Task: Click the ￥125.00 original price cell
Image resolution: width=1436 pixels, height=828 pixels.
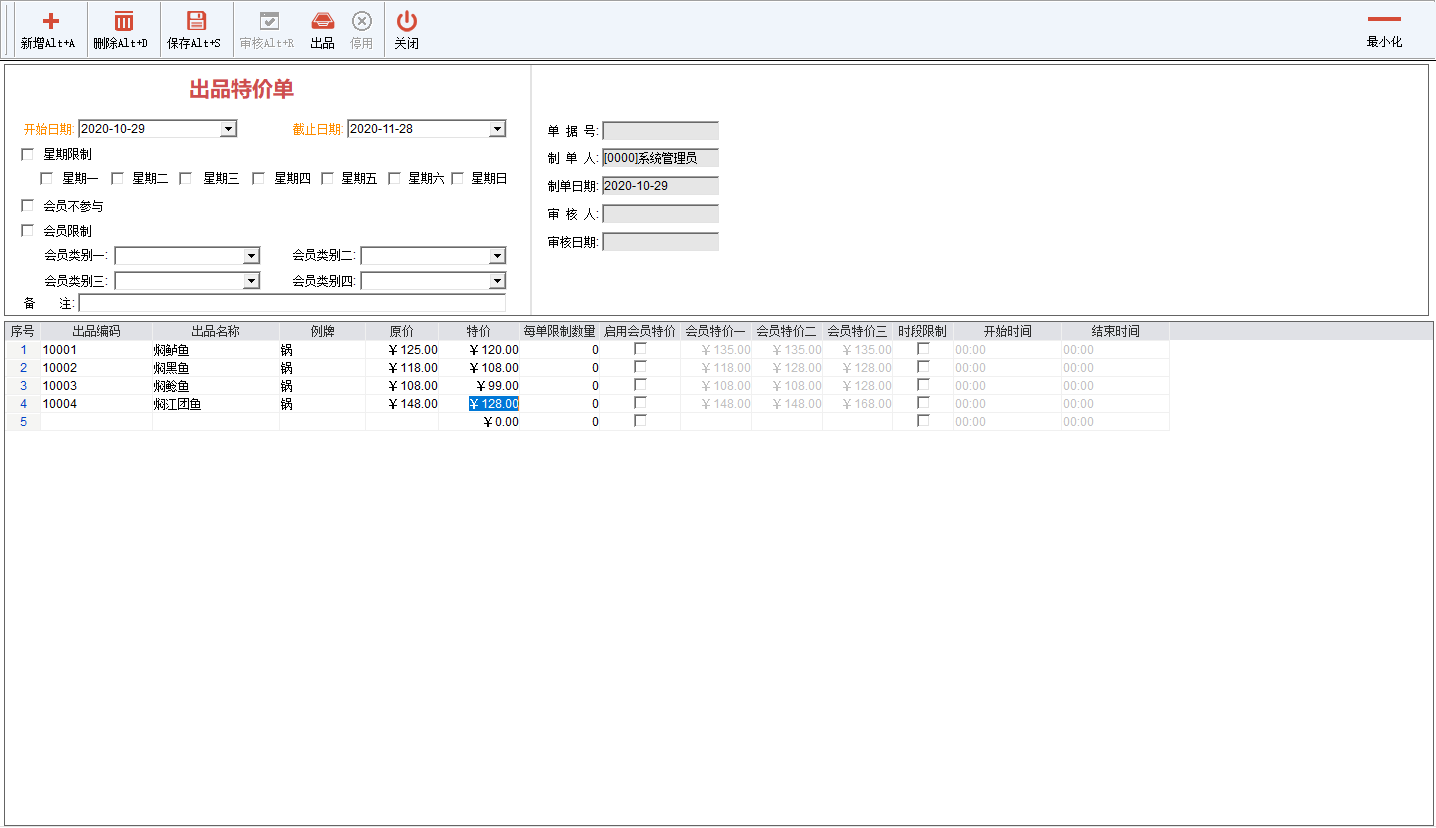Action: pyautogui.click(x=402, y=350)
